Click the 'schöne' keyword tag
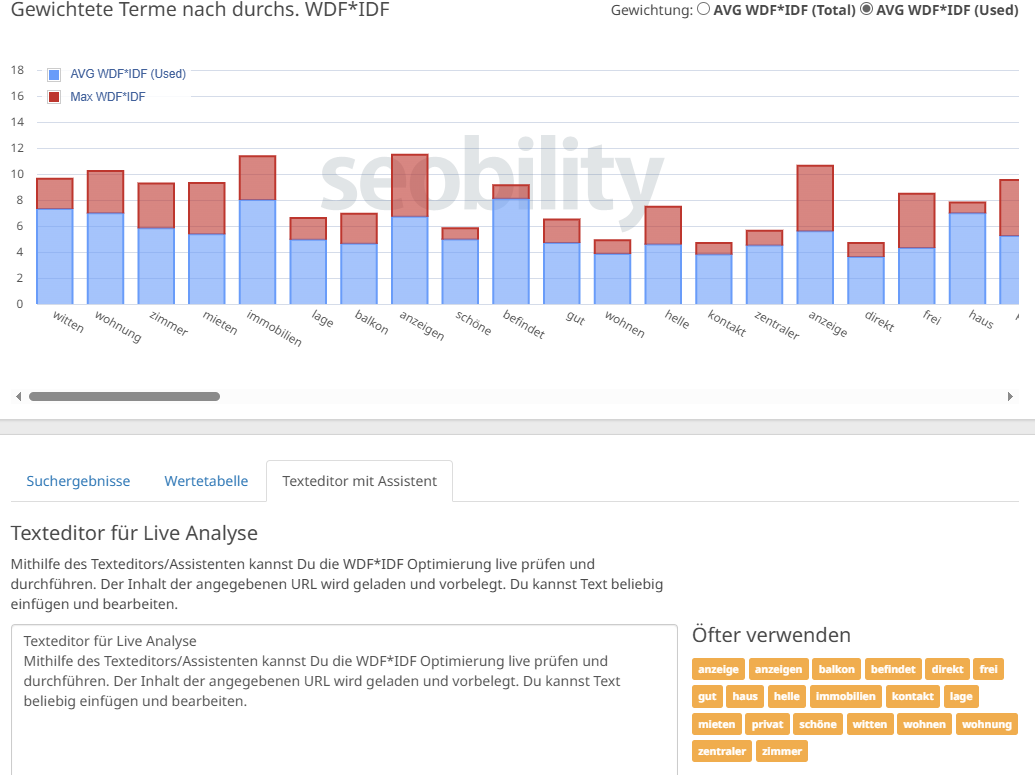Viewport: 1035px width, 775px height. (x=818, y=724)
